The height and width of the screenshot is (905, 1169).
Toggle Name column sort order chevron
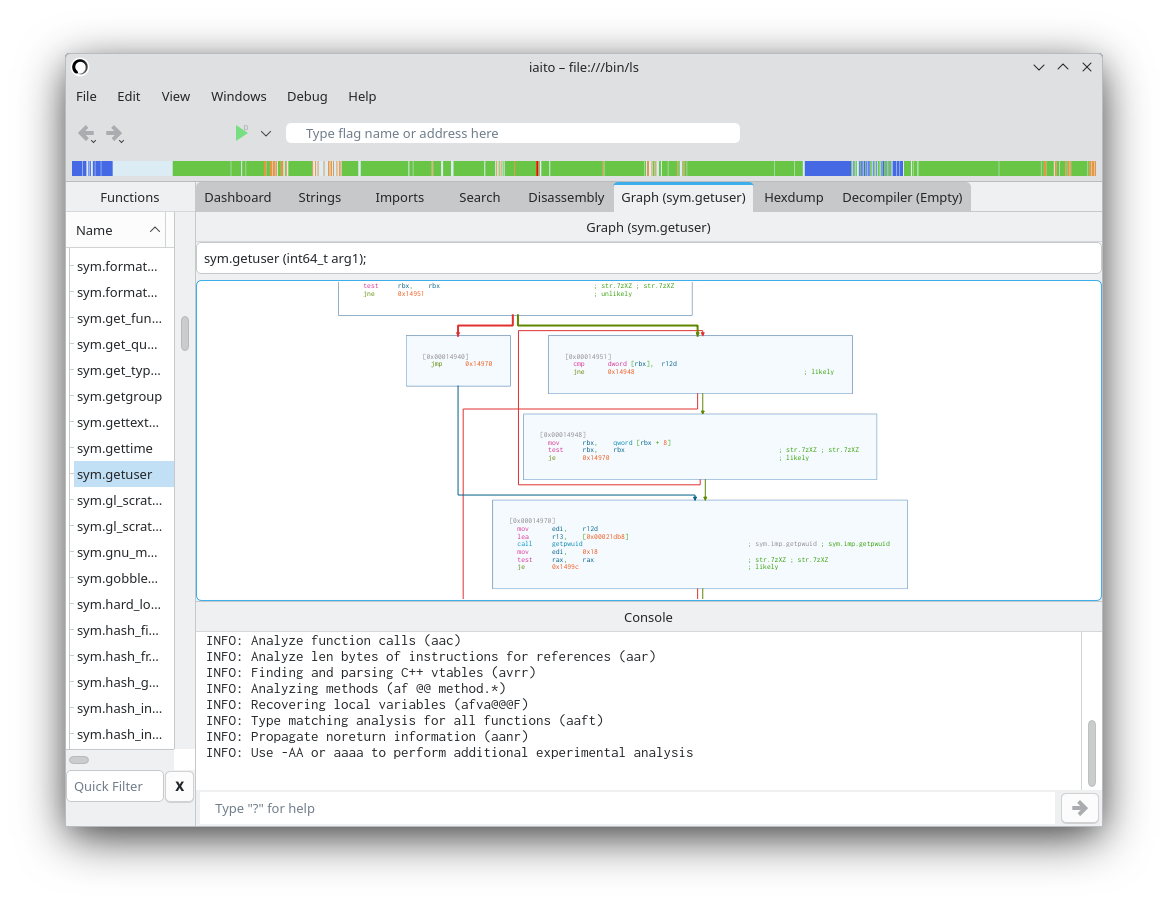point(155,229)
